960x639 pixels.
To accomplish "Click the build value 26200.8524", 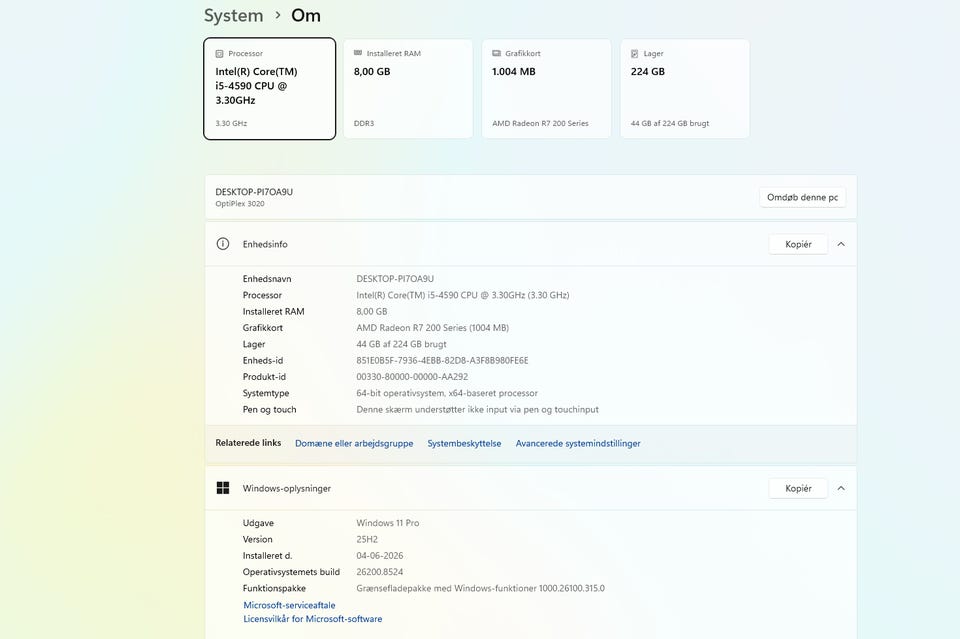I will (380, 572).
